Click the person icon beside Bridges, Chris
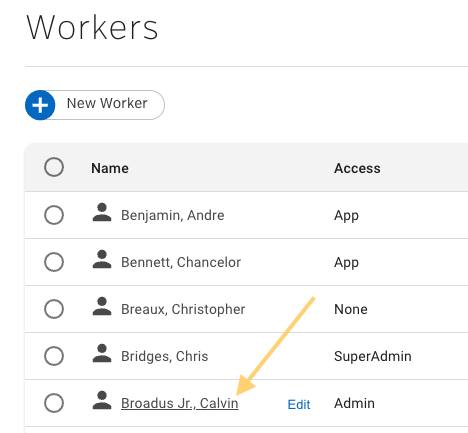 [102, 353]
